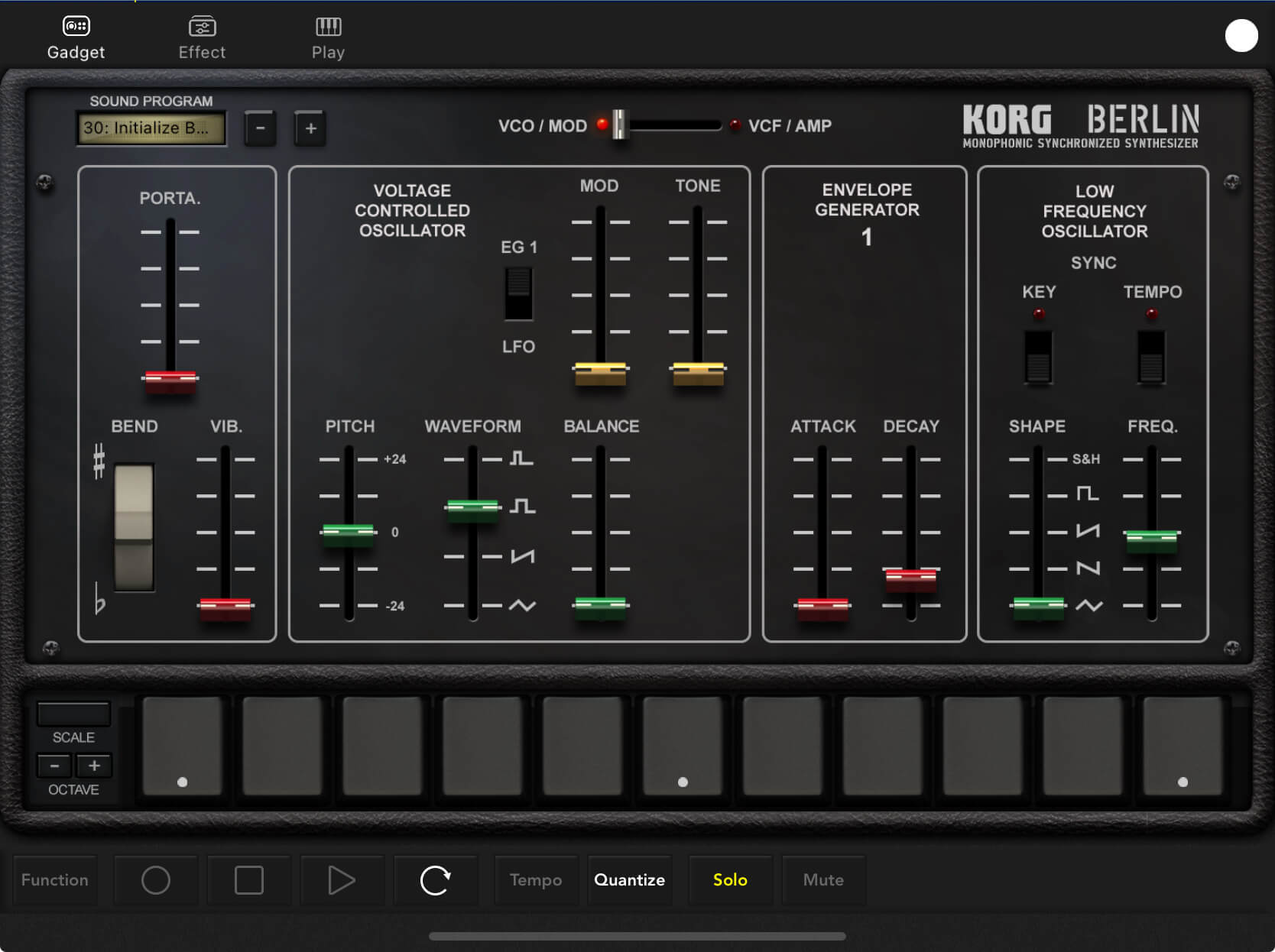Toggle the LFO TEMPO sync switch

(1151, 357)
